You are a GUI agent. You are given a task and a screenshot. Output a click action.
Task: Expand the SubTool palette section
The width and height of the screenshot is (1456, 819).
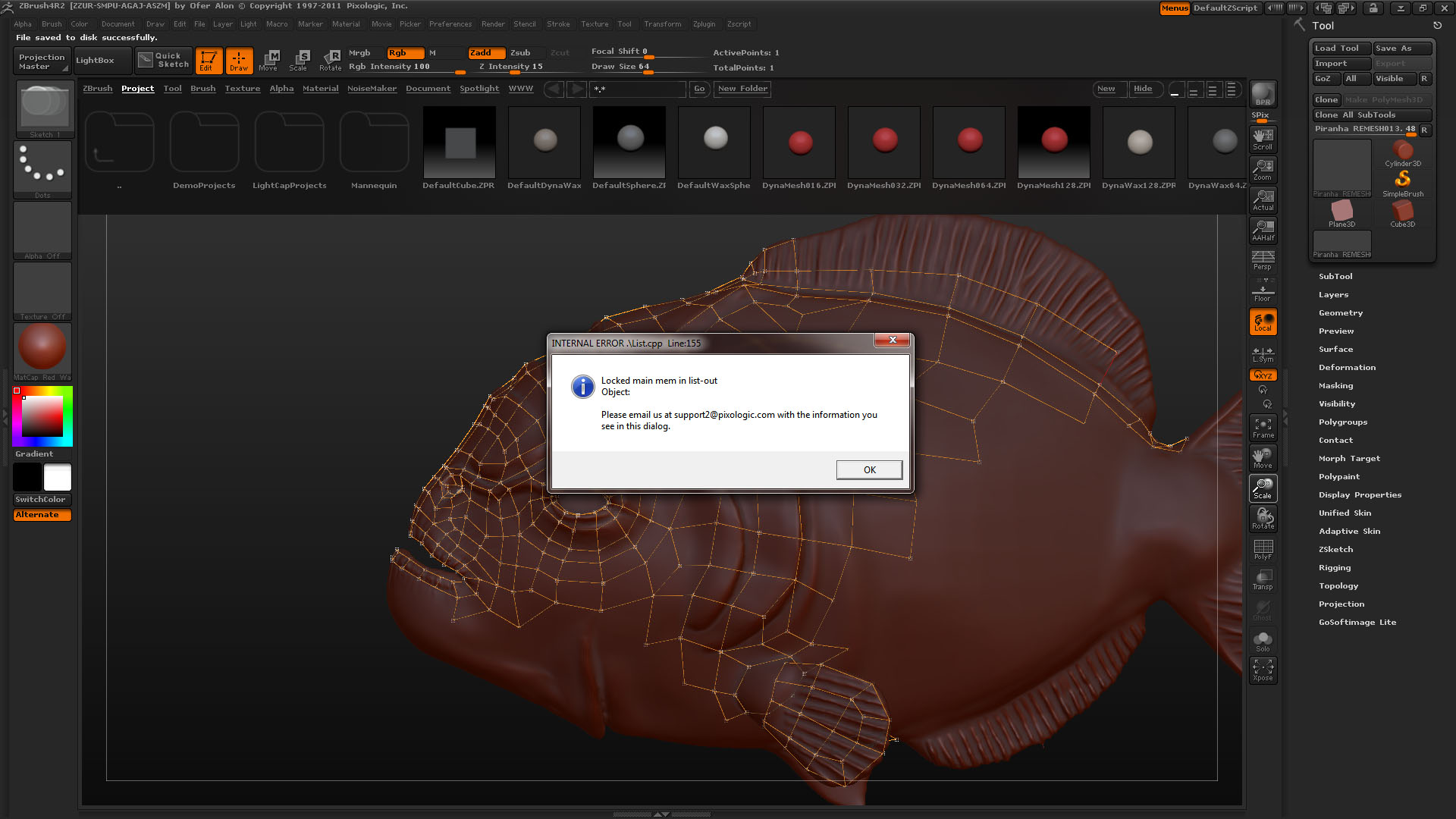tap(1335, 277)
